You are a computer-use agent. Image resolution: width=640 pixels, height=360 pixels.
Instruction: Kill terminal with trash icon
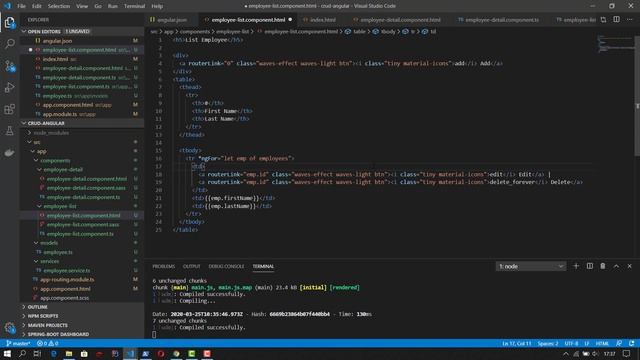603,266
